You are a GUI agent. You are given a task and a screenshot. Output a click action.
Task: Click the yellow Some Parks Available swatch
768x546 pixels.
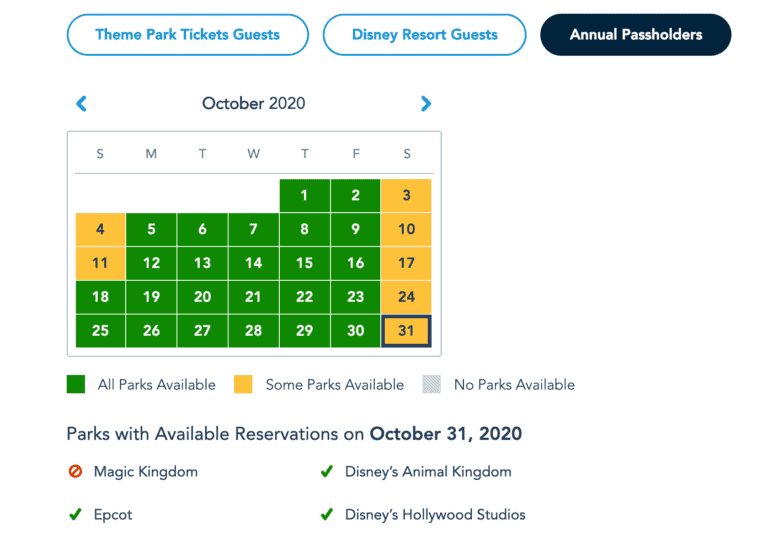243,384
